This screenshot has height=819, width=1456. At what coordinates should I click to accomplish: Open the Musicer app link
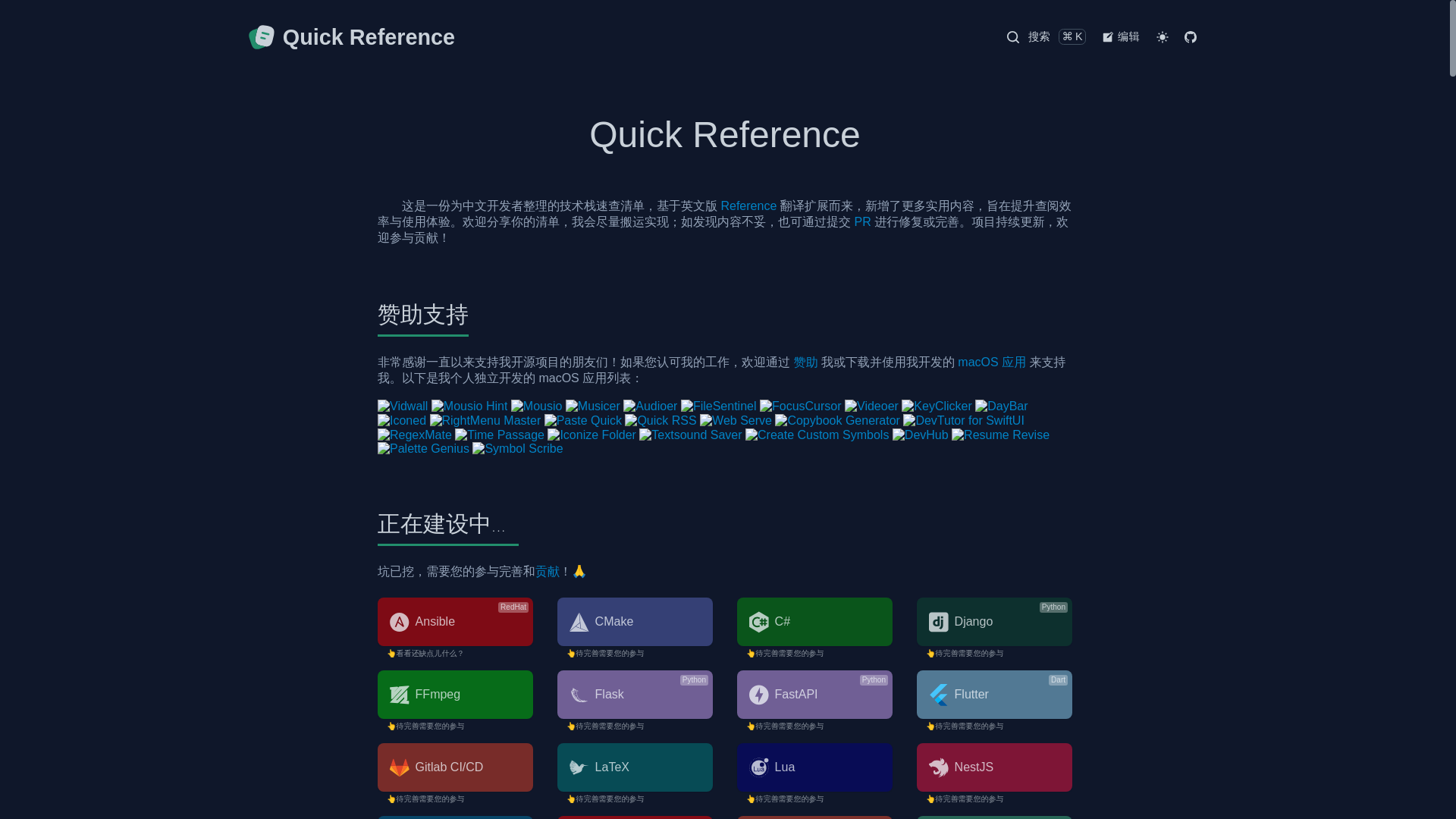(592, 406)
